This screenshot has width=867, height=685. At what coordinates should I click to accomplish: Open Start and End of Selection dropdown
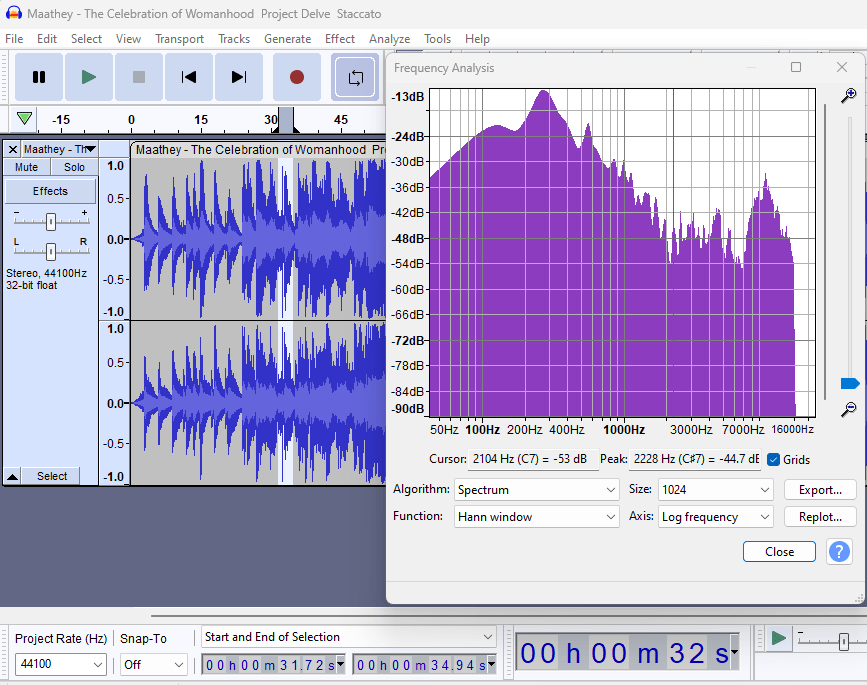pos(348,637)
